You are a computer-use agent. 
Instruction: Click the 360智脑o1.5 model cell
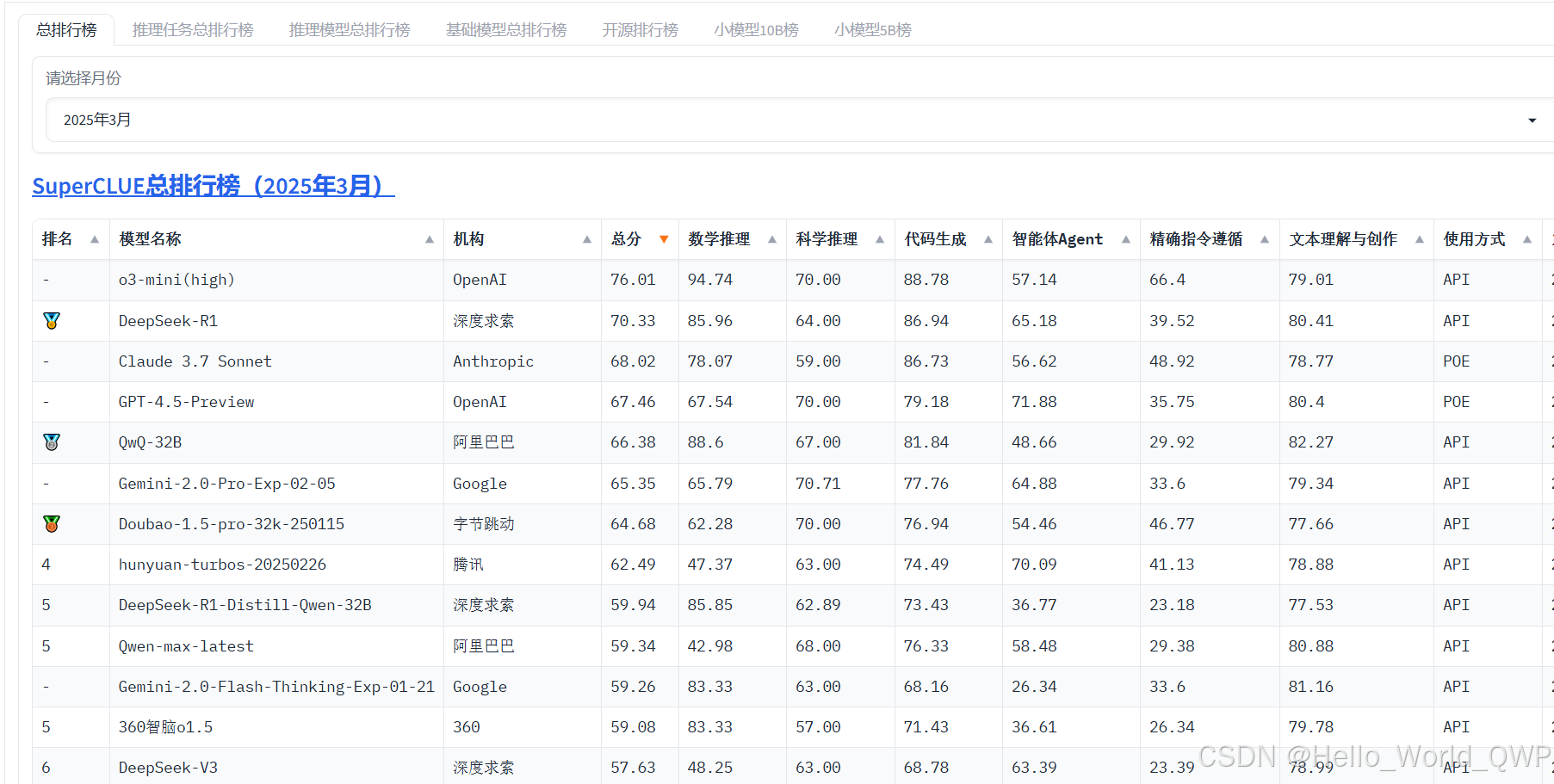click(x=276, y=727)
